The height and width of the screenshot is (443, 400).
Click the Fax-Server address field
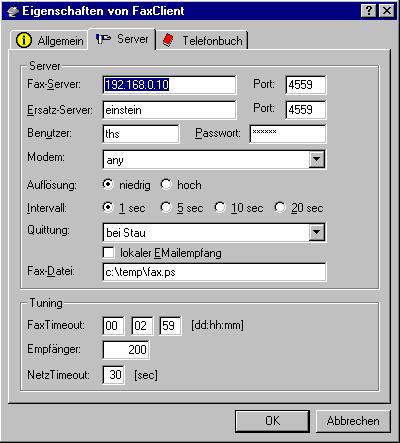click(x=169, y=85)
